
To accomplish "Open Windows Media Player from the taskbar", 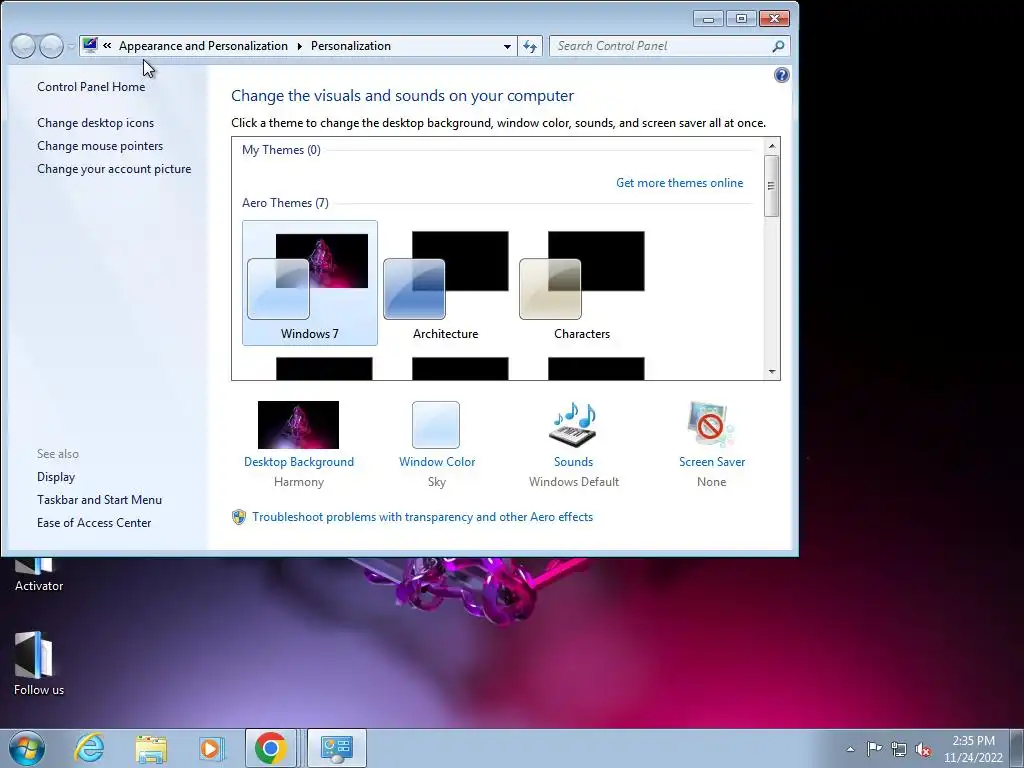I will point(210,748).
